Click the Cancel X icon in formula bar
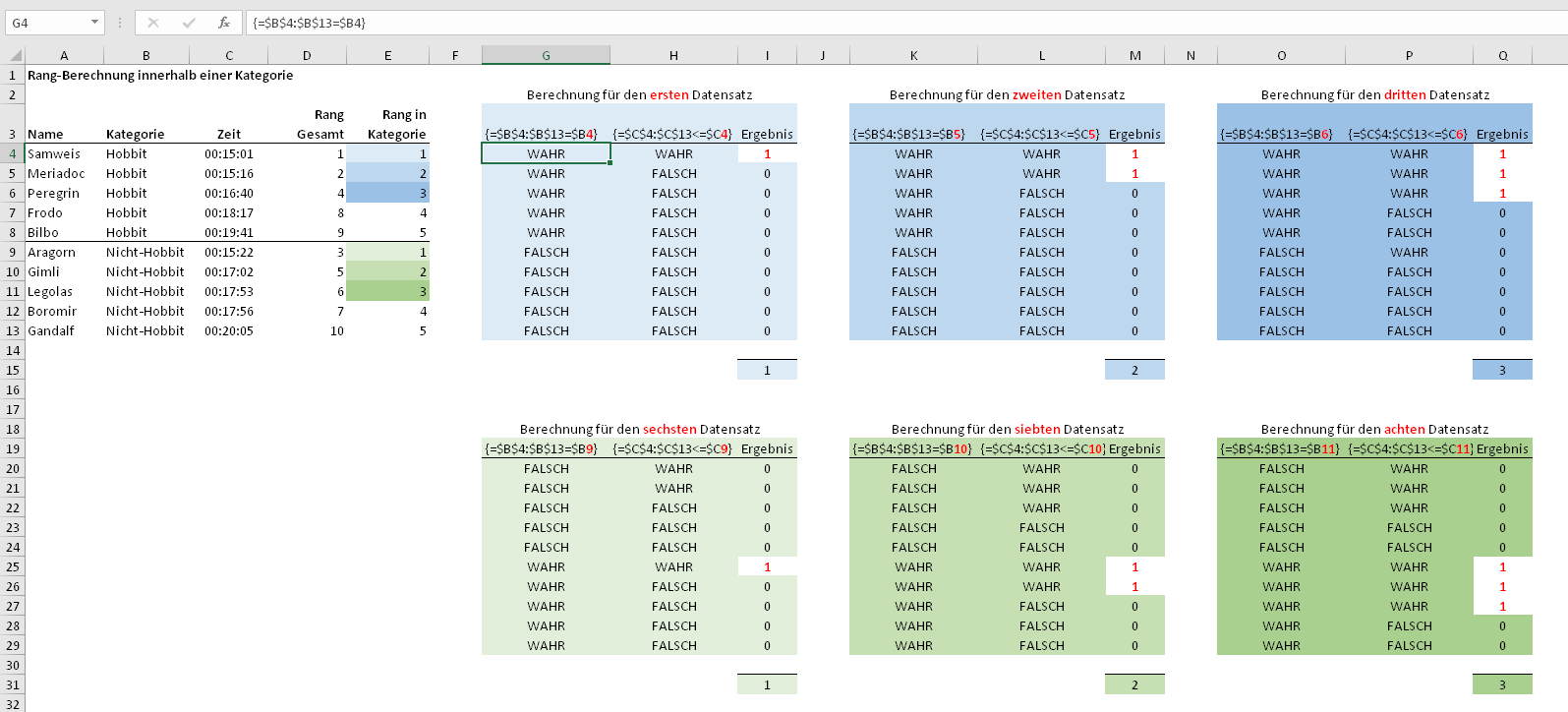Viewport: 1568px width, 712px height. (x=153, y=23)
